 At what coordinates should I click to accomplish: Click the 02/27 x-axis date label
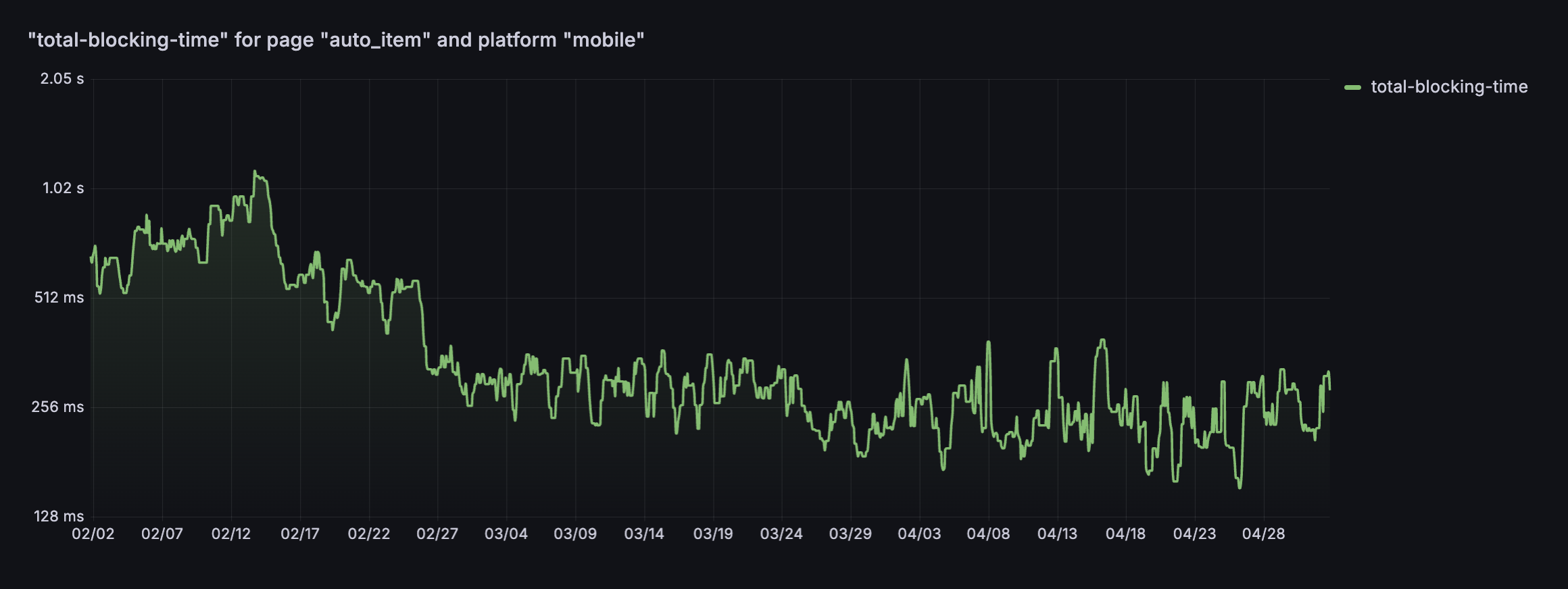(437, 534)
